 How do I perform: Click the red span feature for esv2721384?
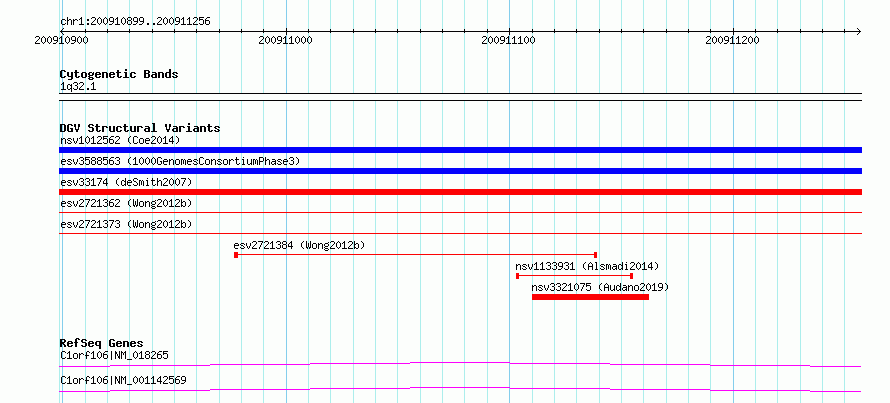pos(415,255)
